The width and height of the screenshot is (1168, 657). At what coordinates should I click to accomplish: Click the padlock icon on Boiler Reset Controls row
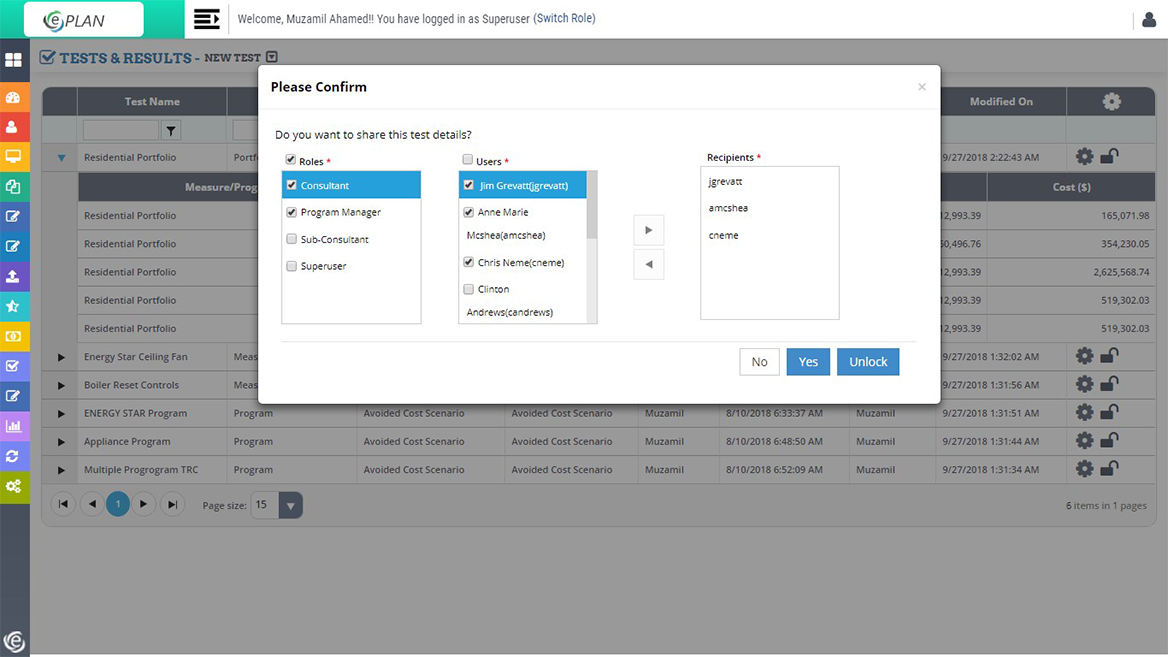[x=1109, y=384]
